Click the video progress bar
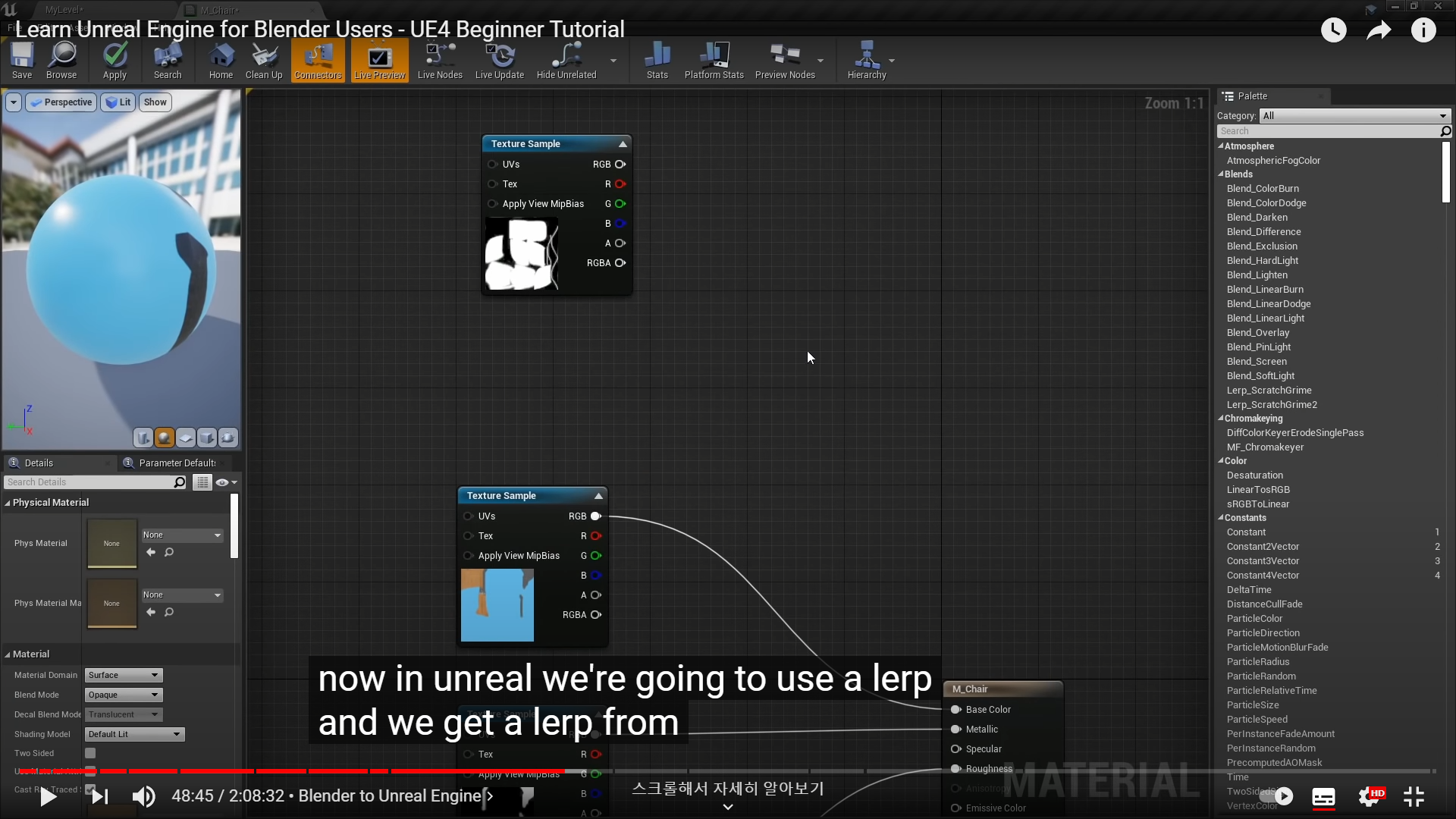 tap(728, 771)
